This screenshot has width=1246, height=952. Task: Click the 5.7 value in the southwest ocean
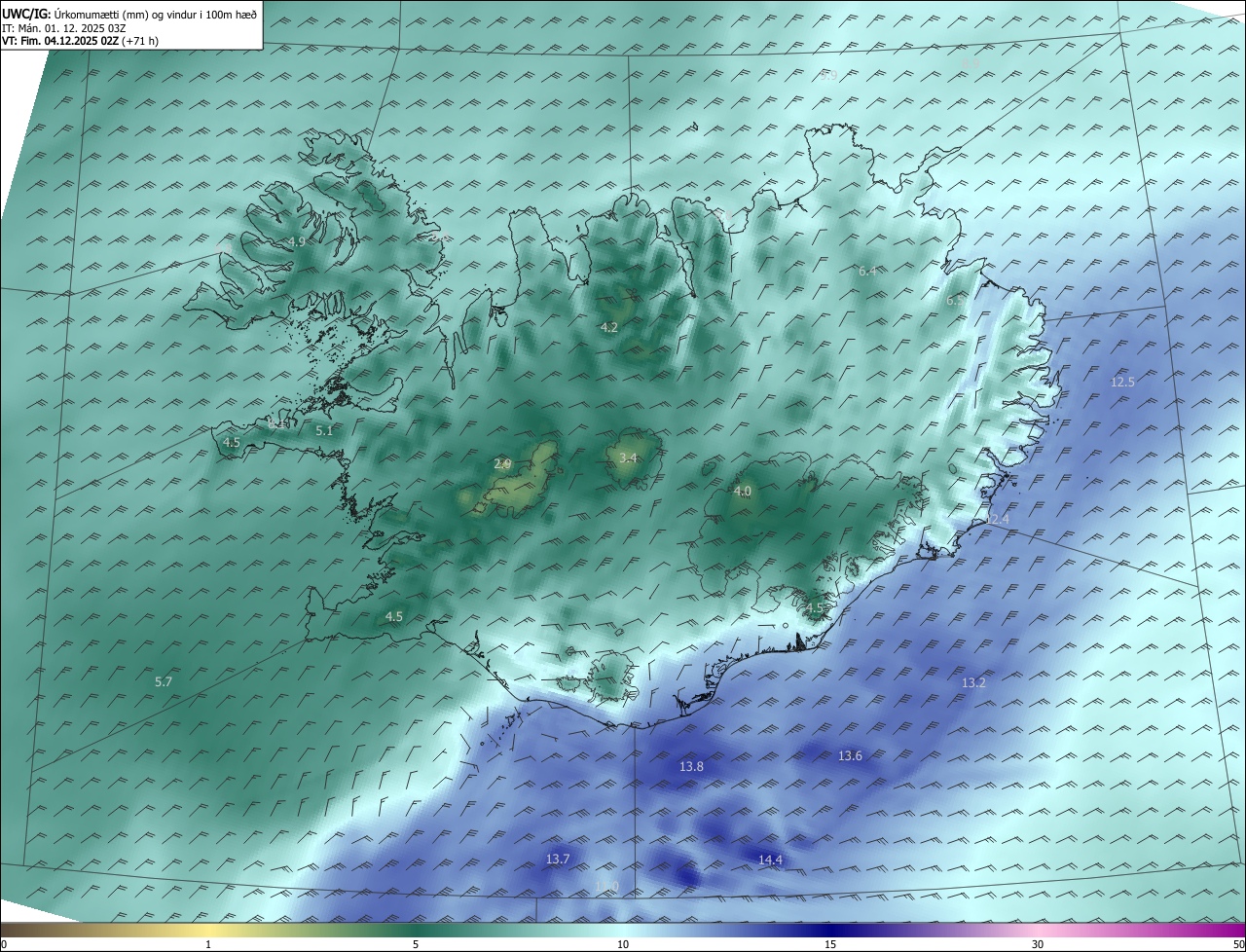pos(164,682)
